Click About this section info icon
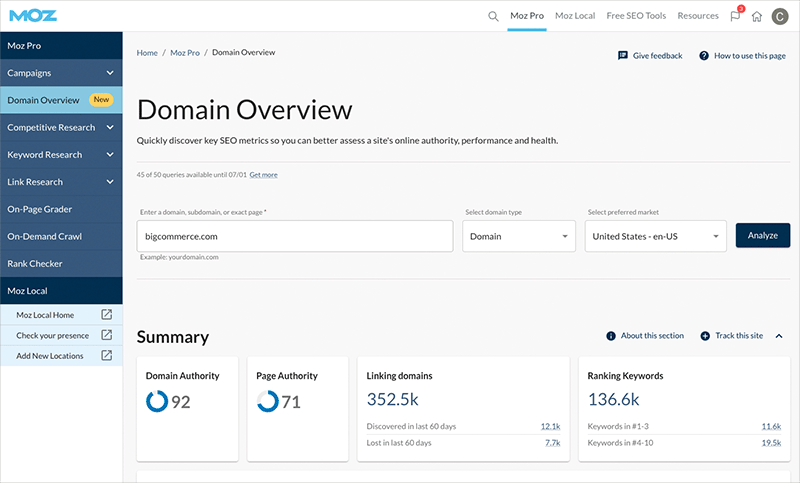Viewport: 800px width, 483px height. coord(611,336)
